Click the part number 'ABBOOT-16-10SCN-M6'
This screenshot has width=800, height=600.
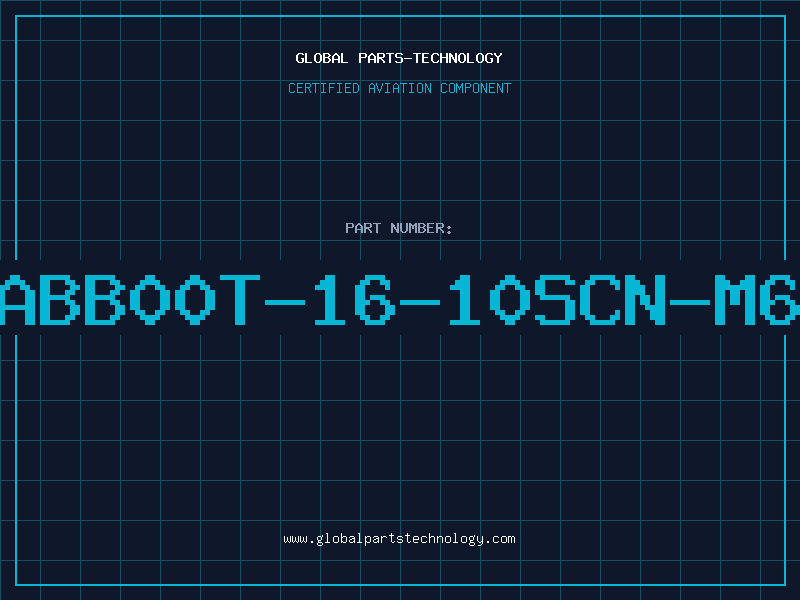[x=400, y=300]
